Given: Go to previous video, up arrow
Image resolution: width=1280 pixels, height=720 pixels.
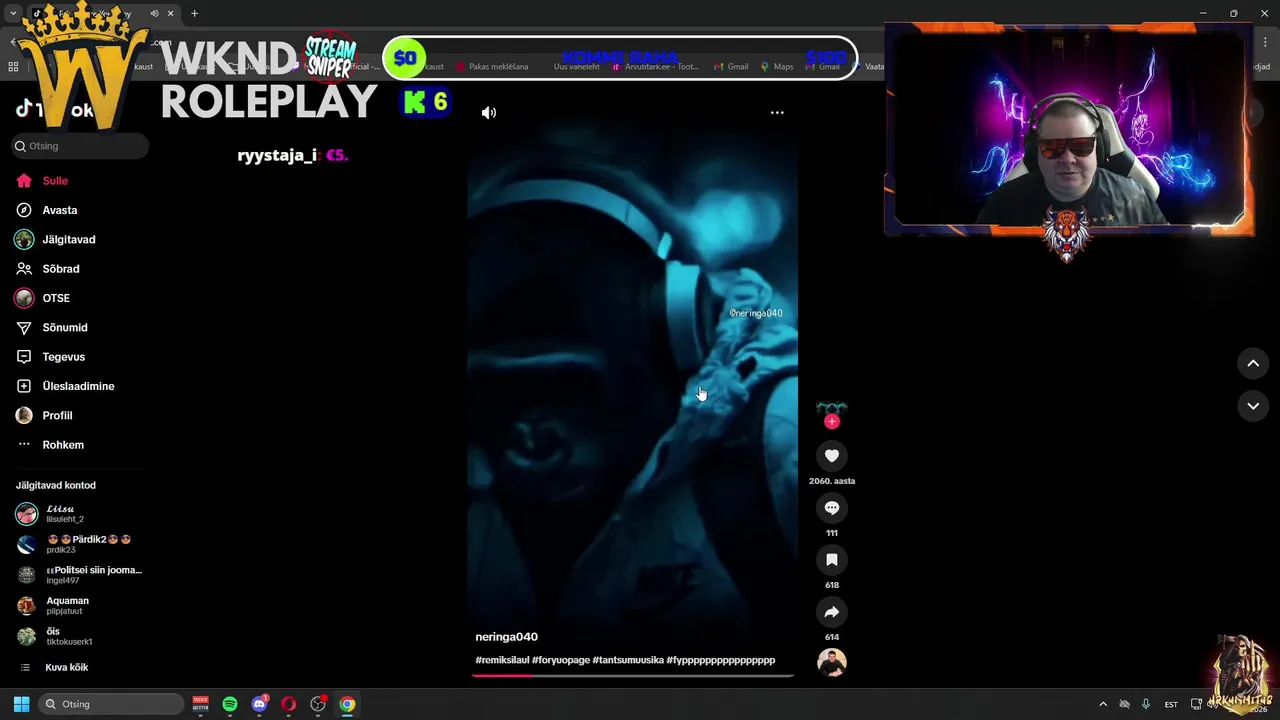Looking at the screenshot, I should pos(1253,364).
